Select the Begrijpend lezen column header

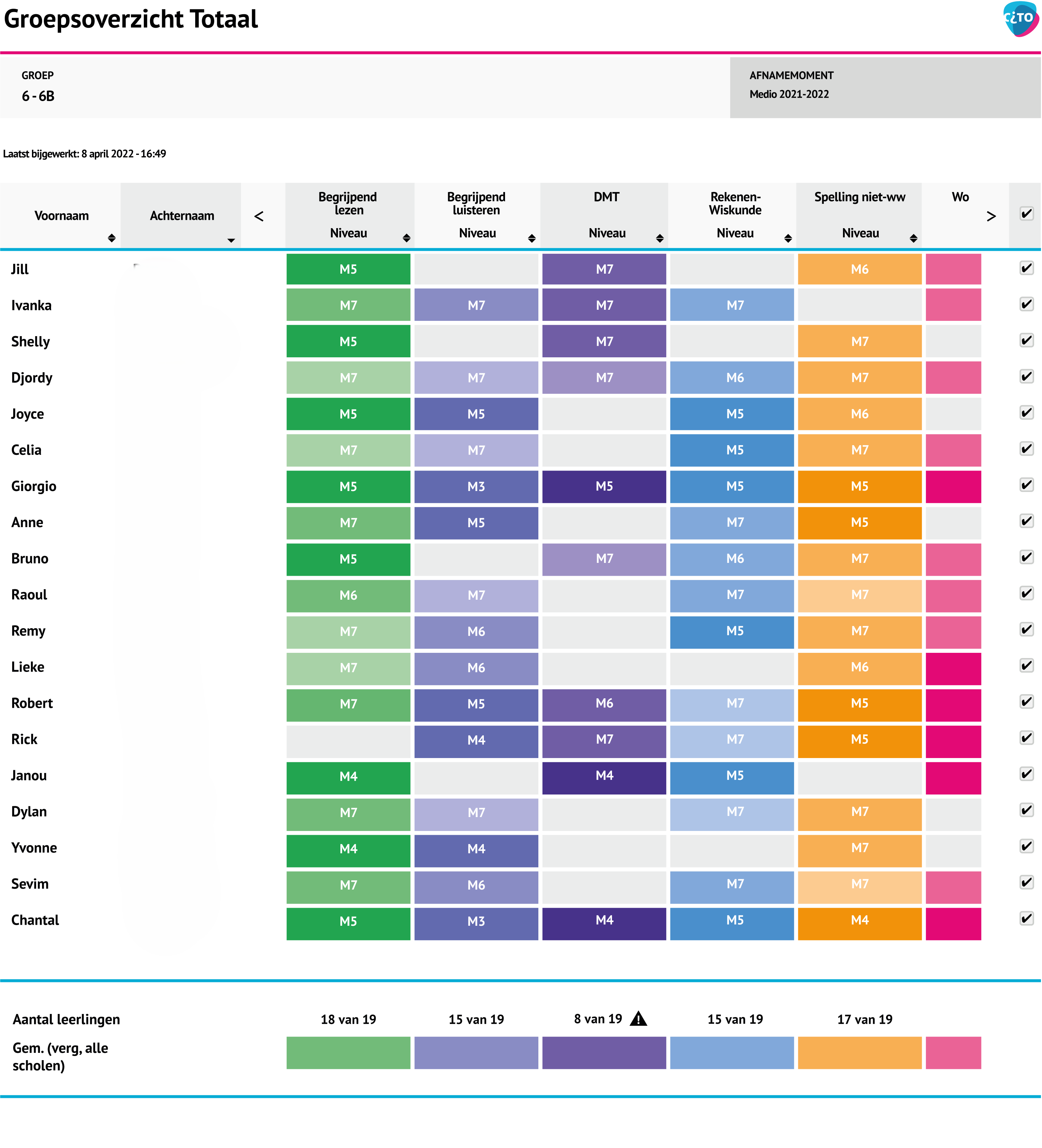pos(348,203)
